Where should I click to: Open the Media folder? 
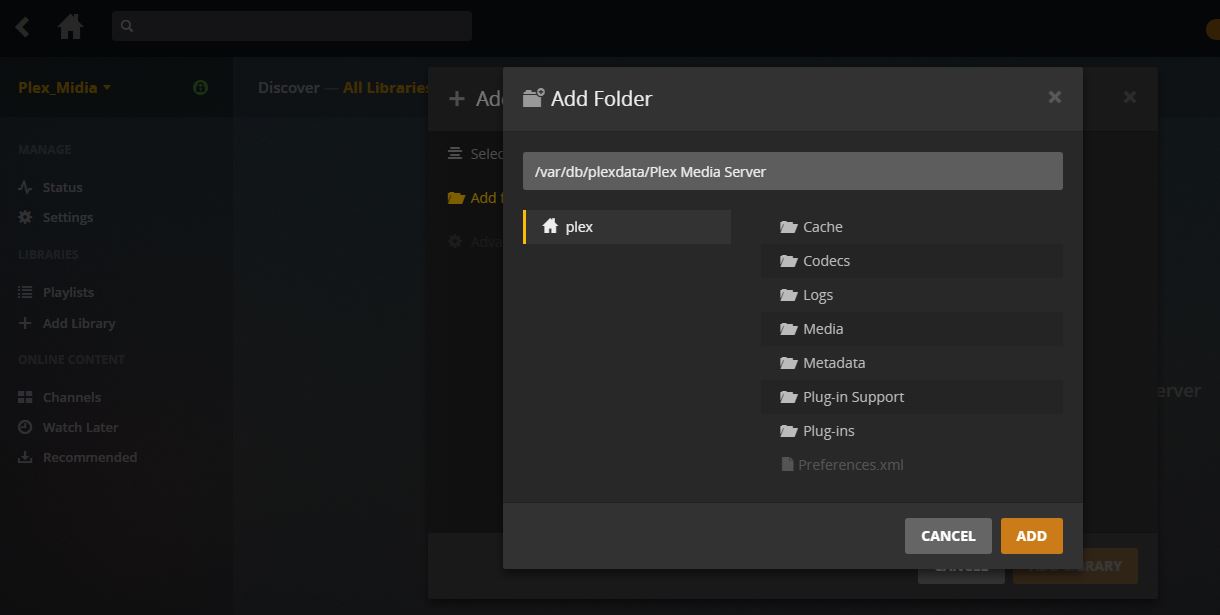pyautogui.click(x=912, y=329)
